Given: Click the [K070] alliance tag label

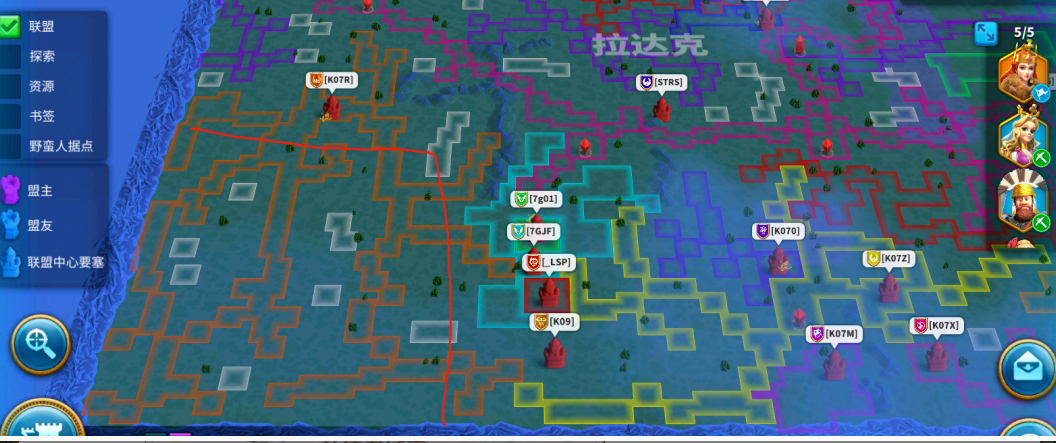Looking at the screenshot, I should click(778, 231).
